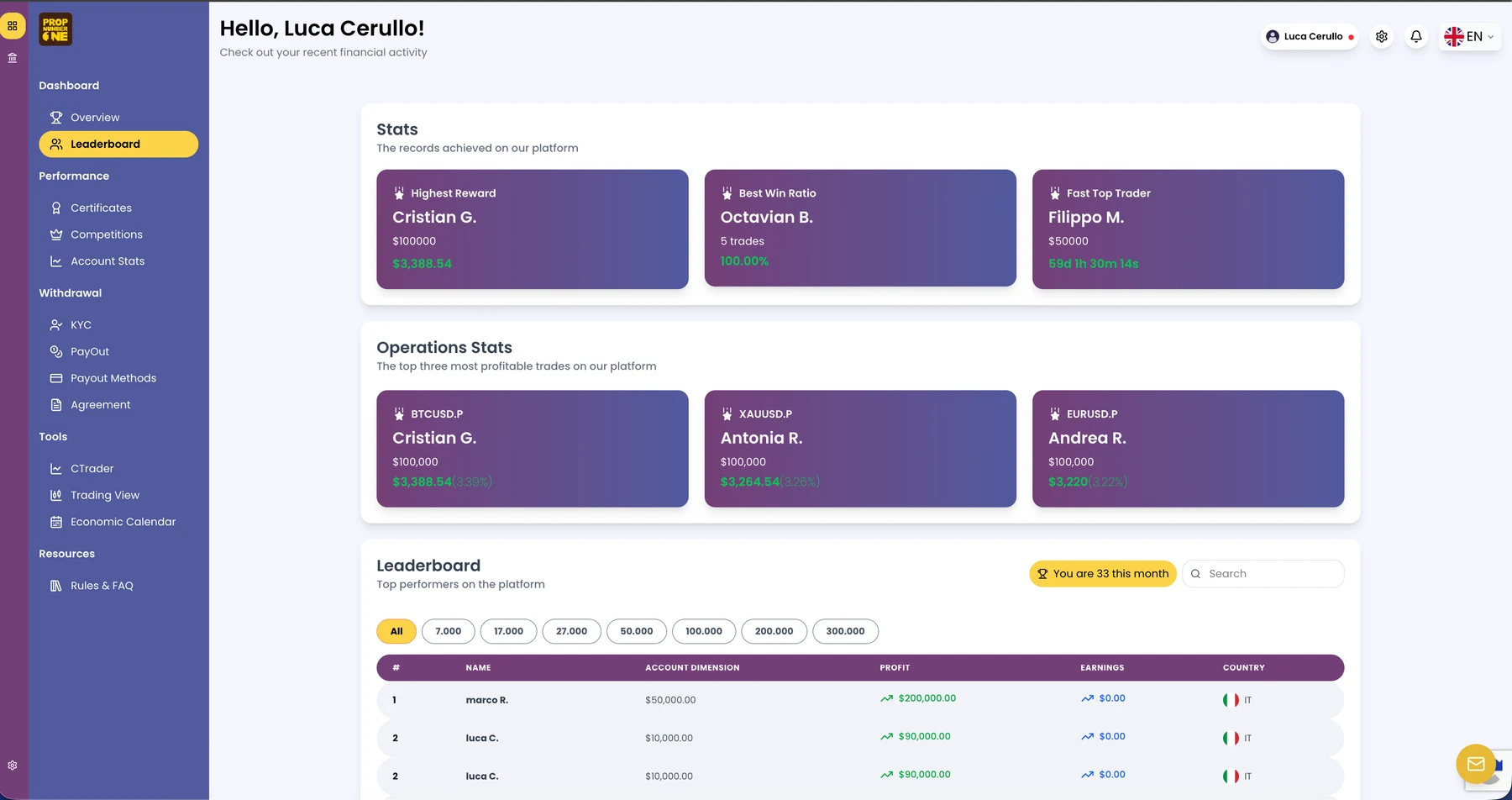Click the PROFIT column header
Screen dimensions: 1512x800
pos(895,668)
